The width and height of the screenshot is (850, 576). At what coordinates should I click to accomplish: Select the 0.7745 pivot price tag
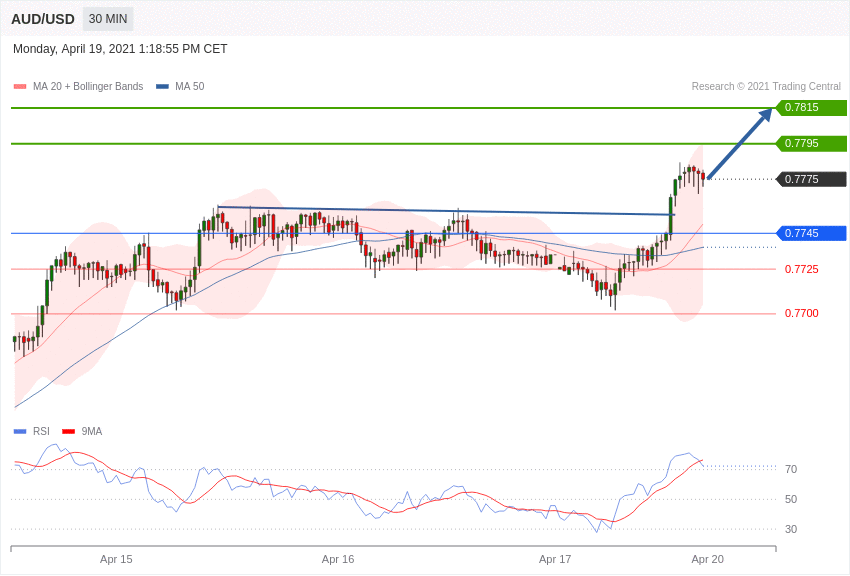pos(811,234)
